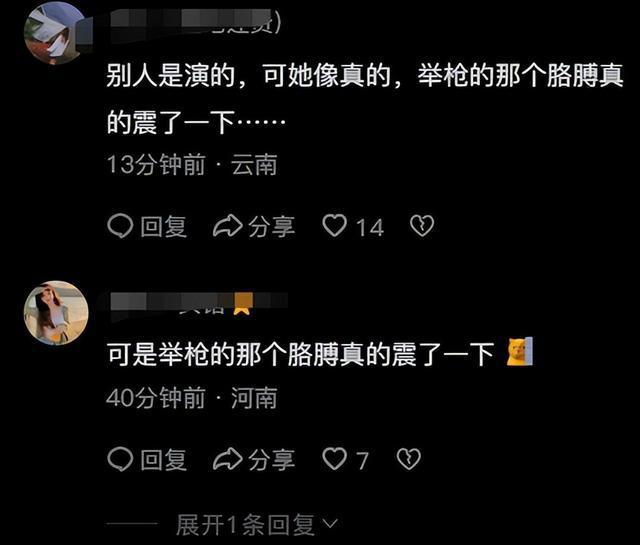Select comment text 别人是演的，可她像真的
Image resolution: width=640 pixels, height=545 pixels.
[x=249, y=76]
